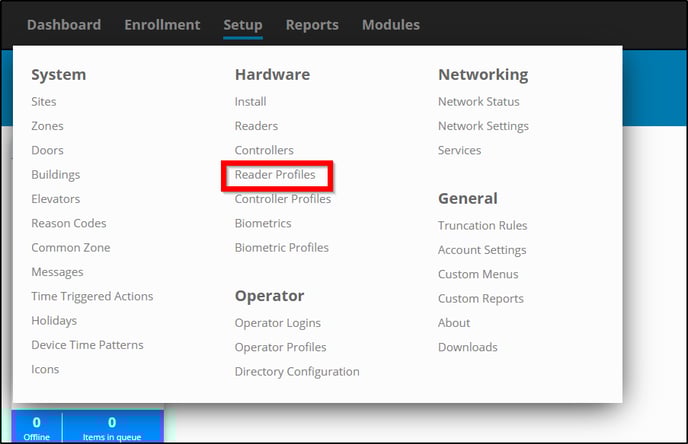Open Directory Configuration
The image size is (688, 444).
tap(297, 372)
